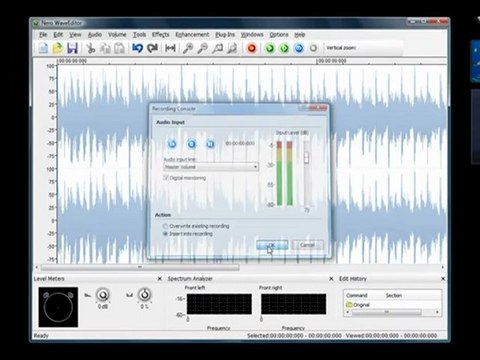Click the volume knob showing 0 dB
This screenshot has height=360, width=480.
click(103, 295)
